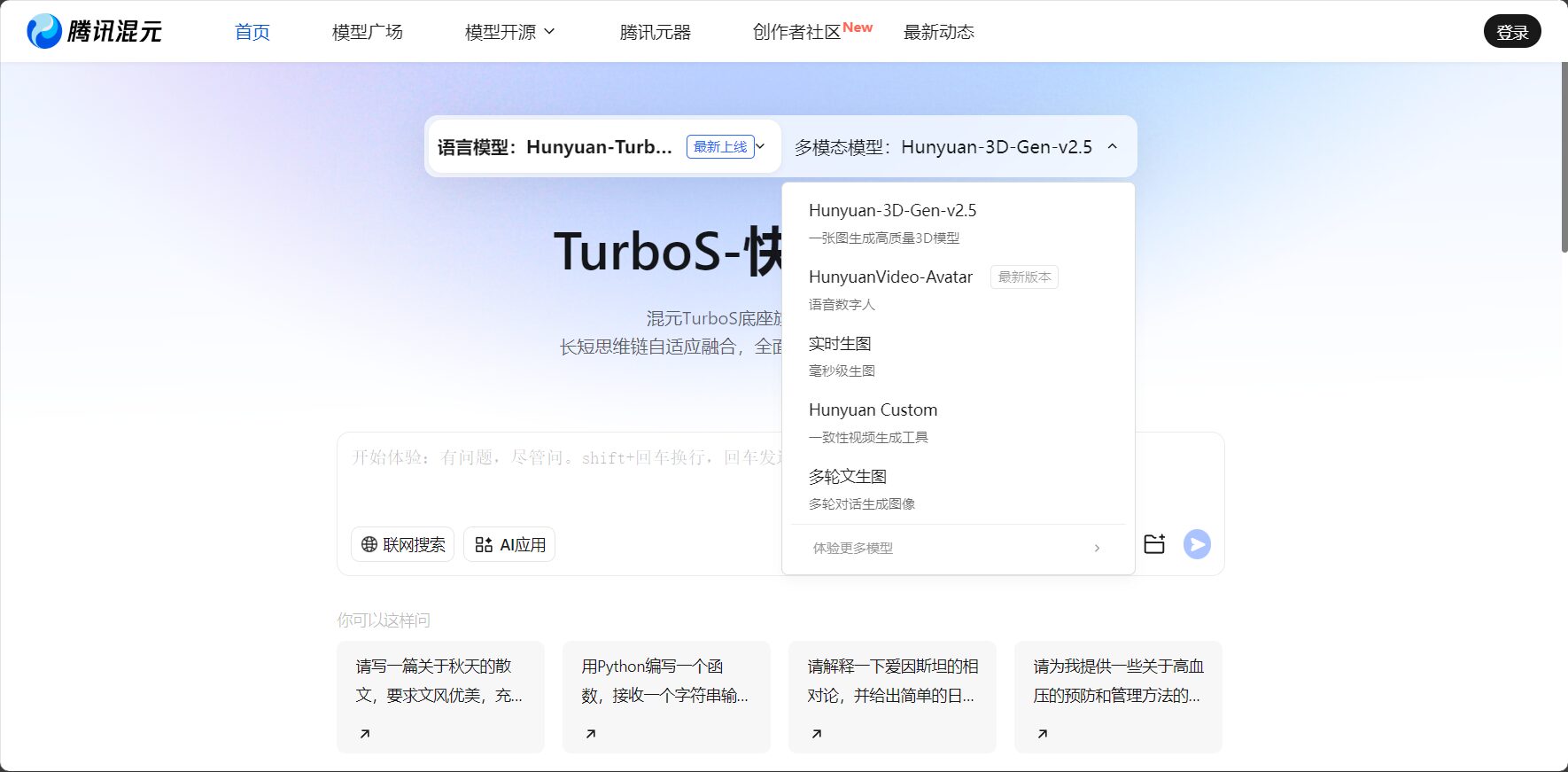1568x772 pixels.
Task: Visit 创作者社区 in top nav
Action: pos(796,32)
